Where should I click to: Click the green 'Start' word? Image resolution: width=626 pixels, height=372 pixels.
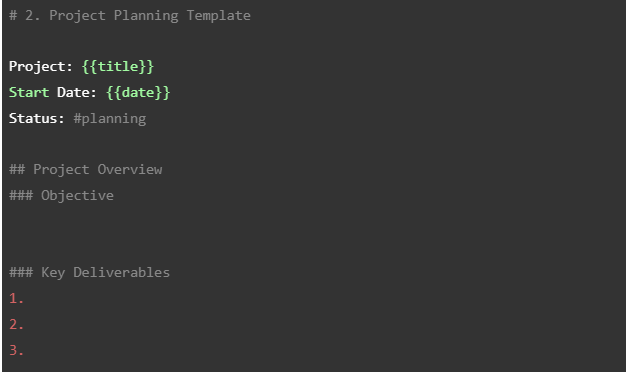tap(29, 92)
